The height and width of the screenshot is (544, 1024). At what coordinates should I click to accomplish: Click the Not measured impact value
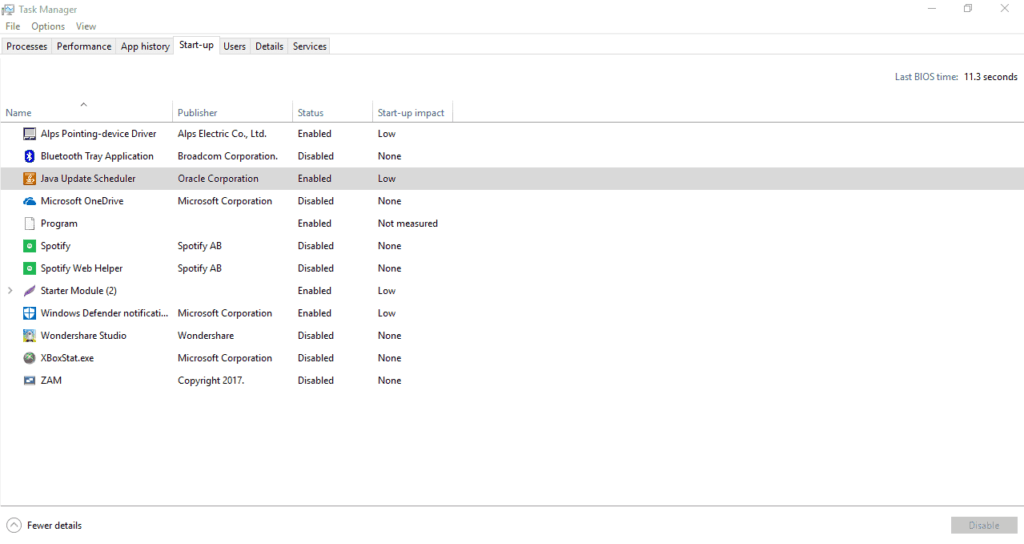point(408,223)
